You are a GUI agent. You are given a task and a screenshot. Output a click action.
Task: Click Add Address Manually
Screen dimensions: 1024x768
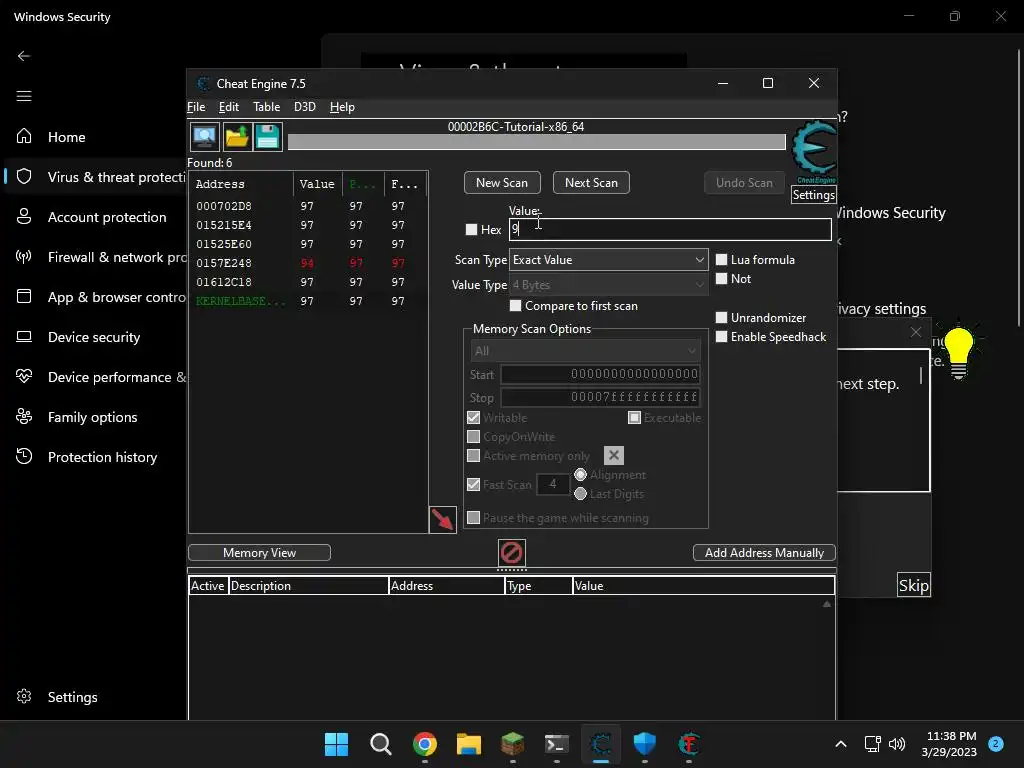(764, 552)
